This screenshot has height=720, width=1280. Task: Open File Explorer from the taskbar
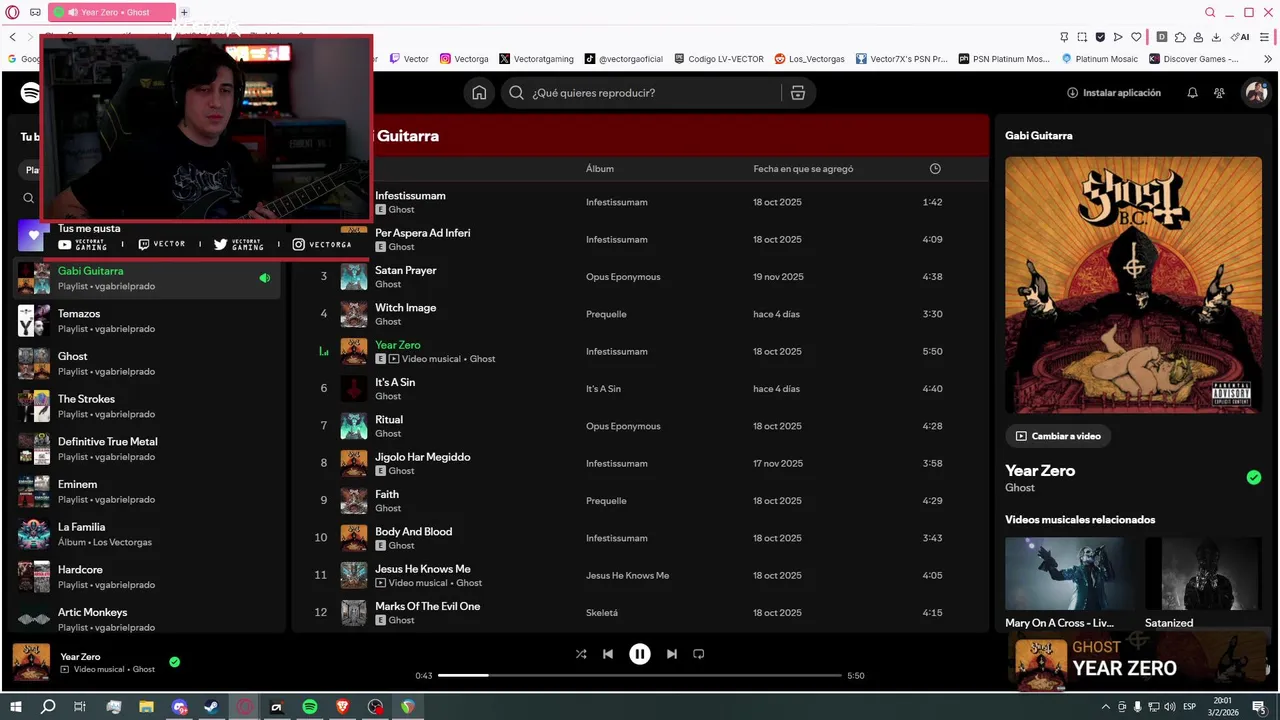(146, 707)
